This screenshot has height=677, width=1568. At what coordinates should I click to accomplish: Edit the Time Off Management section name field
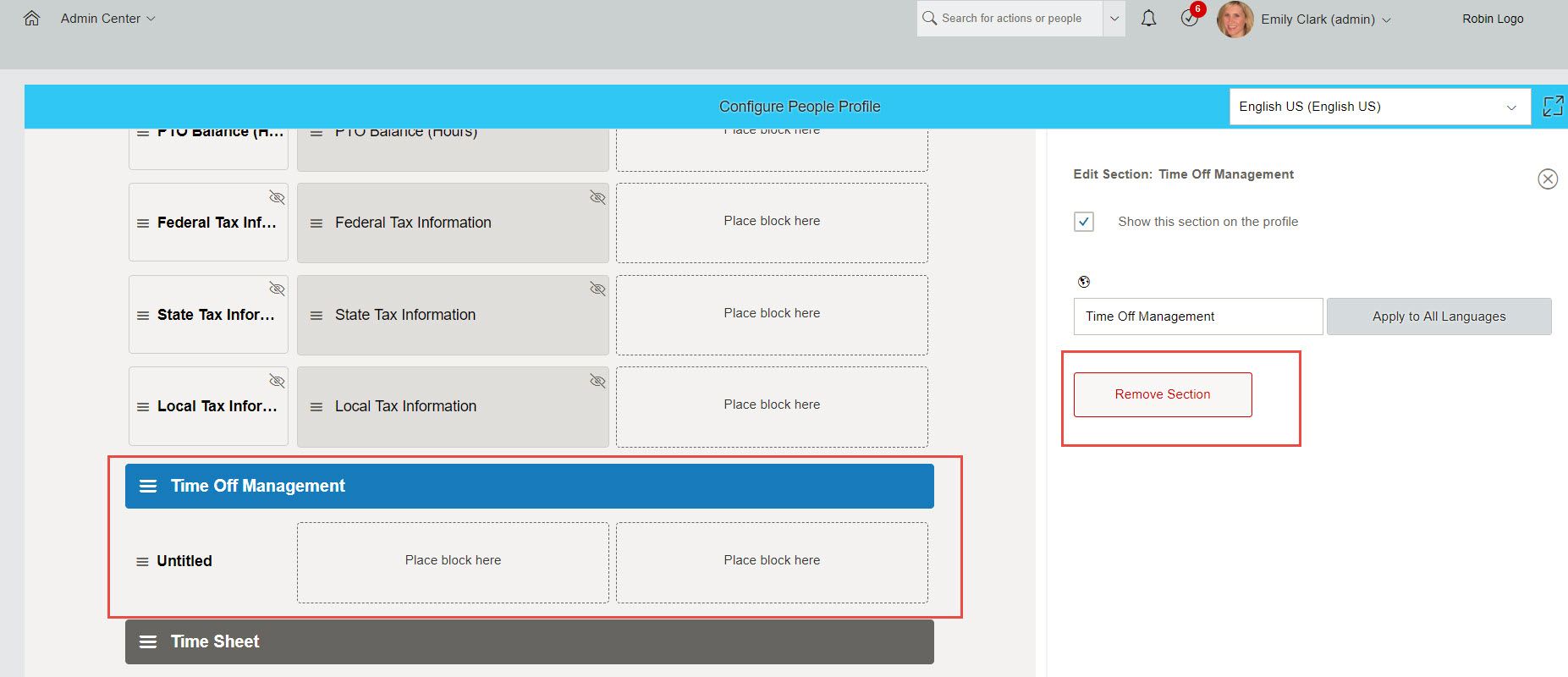[1197, 316]
